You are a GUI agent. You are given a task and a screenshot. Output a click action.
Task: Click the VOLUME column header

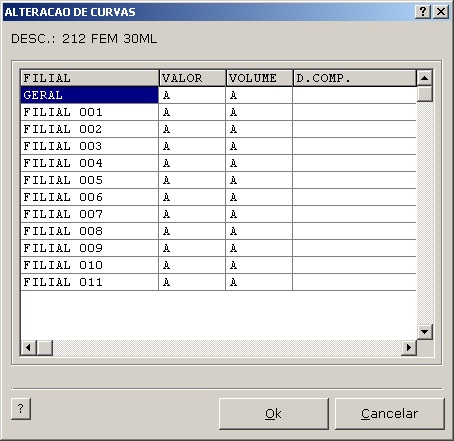tap(259, 78)
